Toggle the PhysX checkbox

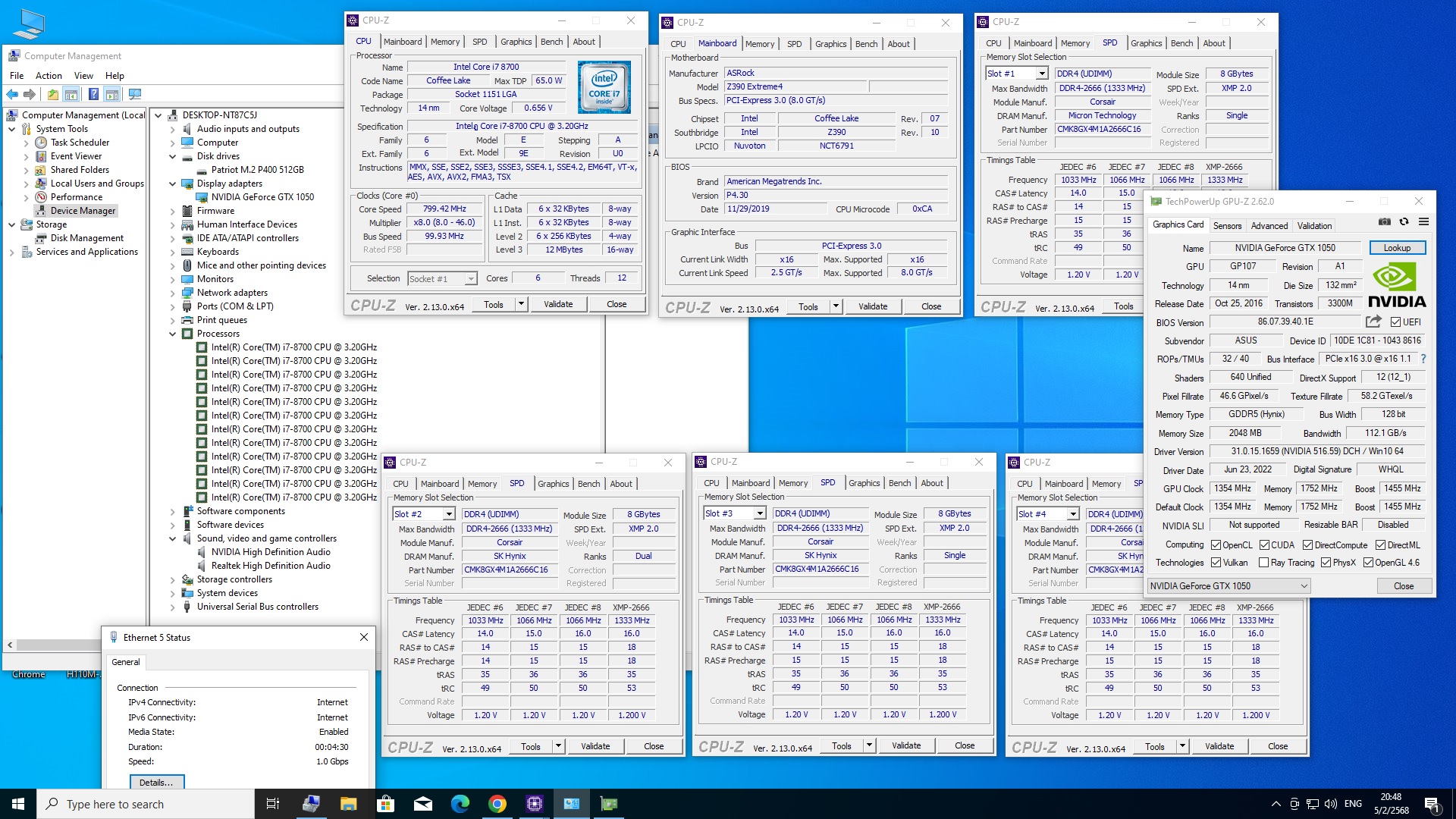pos(1326,563)
